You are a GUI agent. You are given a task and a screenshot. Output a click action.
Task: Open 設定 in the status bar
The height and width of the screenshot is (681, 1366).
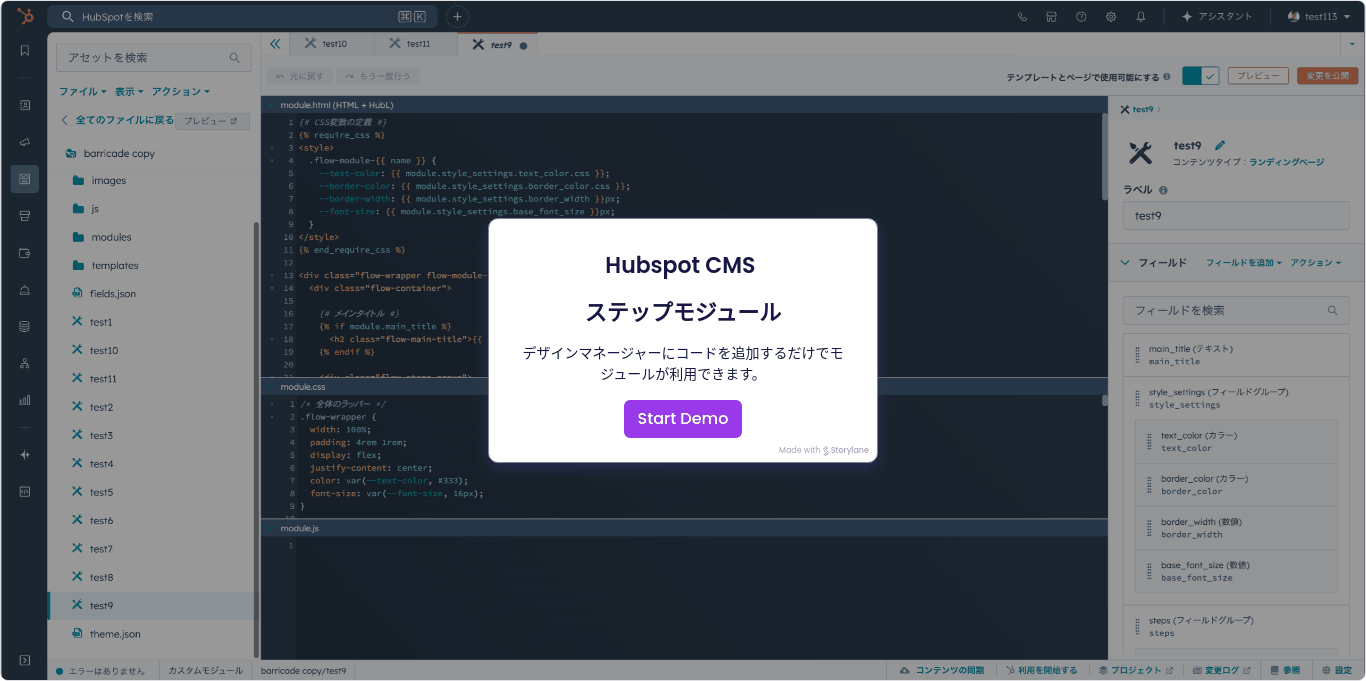coord(1336,670)
